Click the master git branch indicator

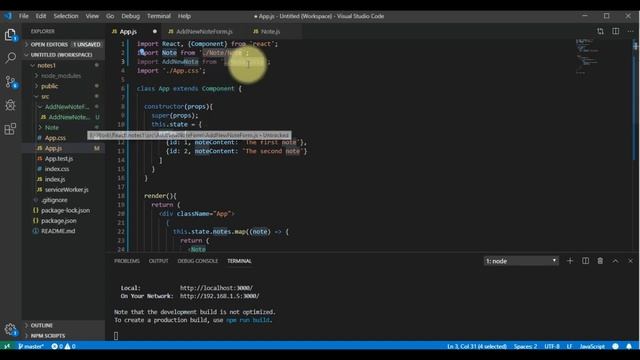point(31,346)
